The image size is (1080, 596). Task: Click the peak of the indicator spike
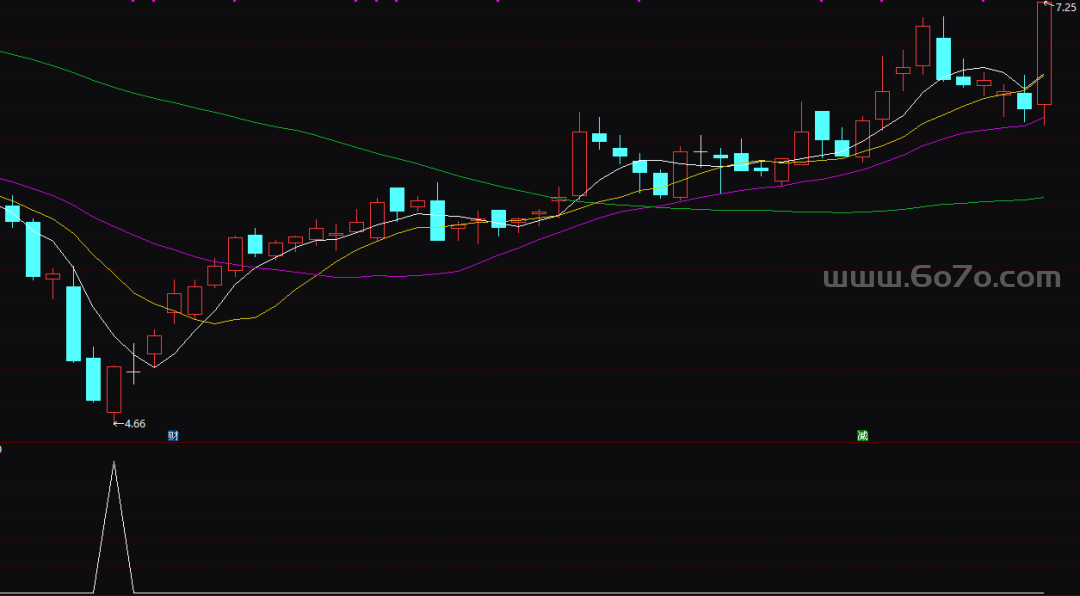[x=114, y=463]
